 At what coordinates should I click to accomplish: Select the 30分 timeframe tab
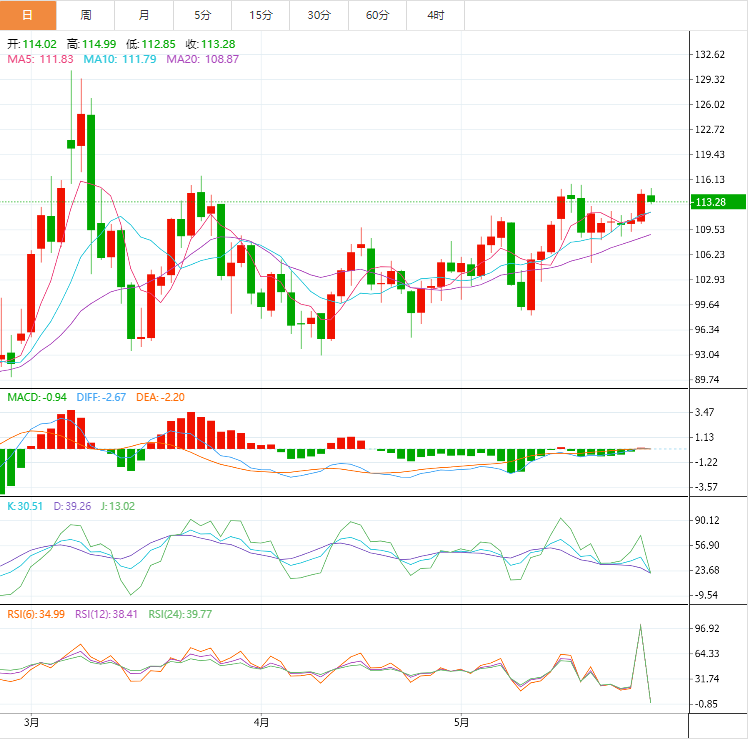[318, 15]
